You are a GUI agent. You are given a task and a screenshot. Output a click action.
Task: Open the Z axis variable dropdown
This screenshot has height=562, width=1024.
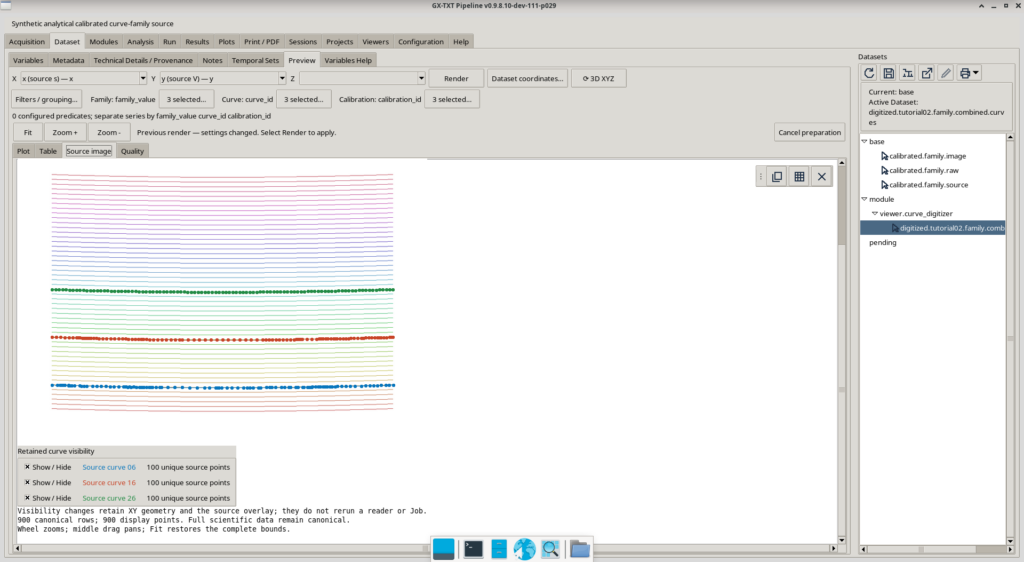pos(421,78)
